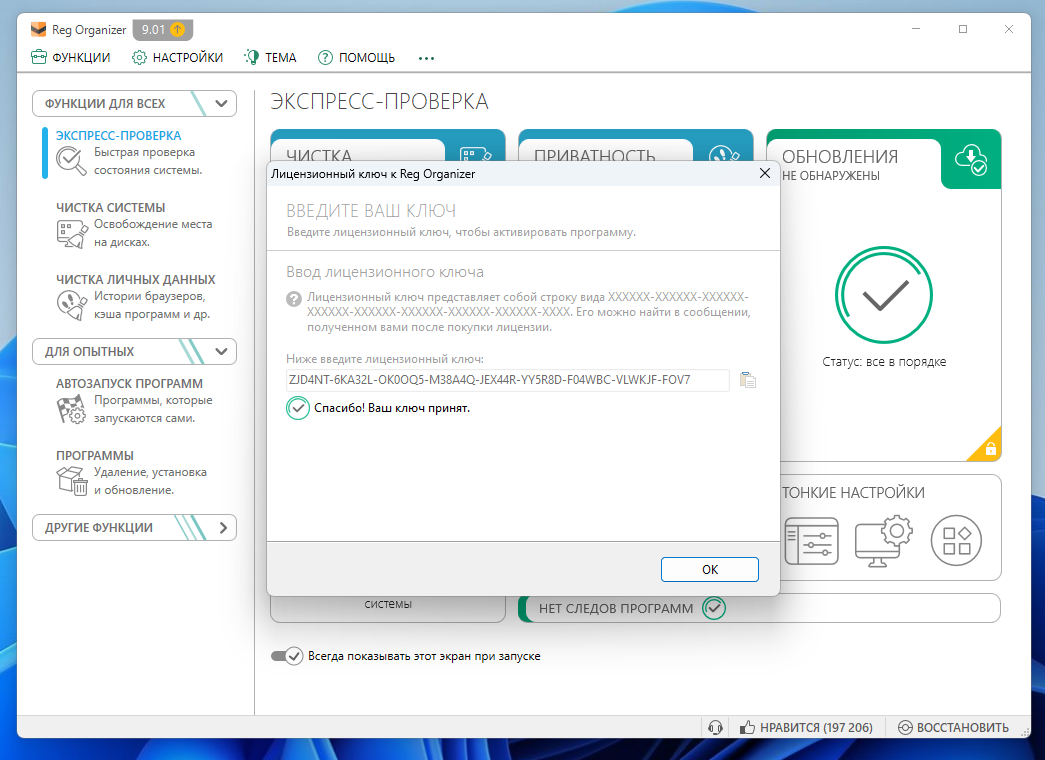
Task: Toggle always show this screen at startup
Action: click(x=287, y=656)
